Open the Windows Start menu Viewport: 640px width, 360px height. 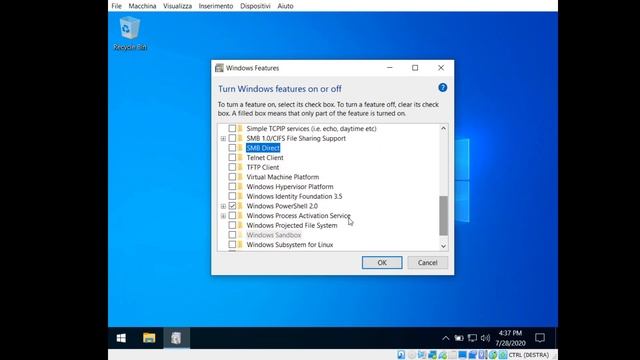(121, 338)
